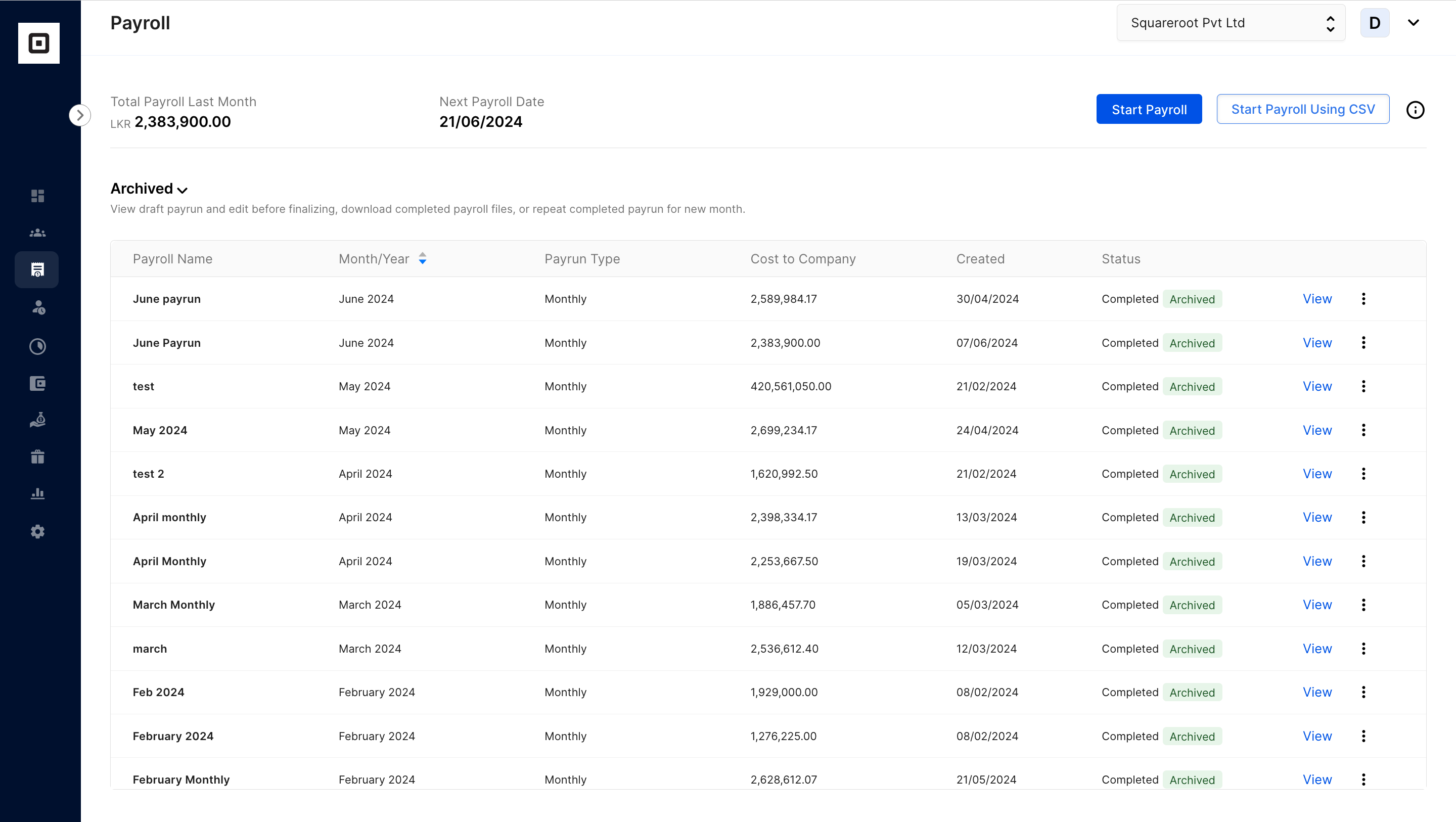View the march payroll created 12/03/2024
Image resolution: width=1456 pixels, height=822 pixels.
[x=1317, y=649]
